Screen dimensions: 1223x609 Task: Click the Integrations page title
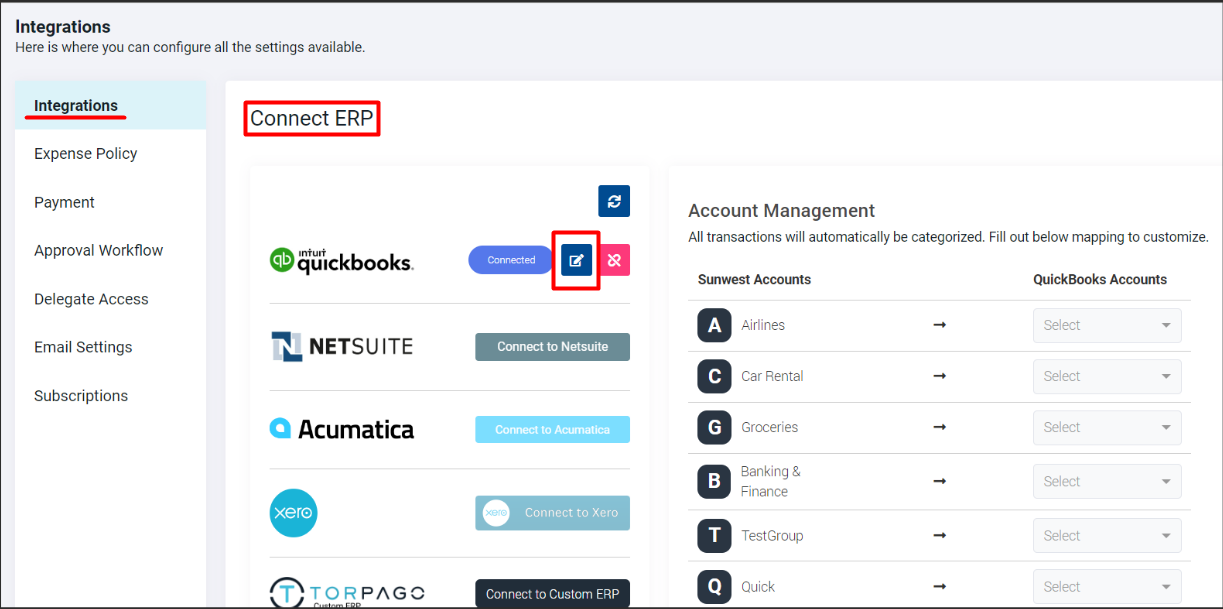pos(63,27)
